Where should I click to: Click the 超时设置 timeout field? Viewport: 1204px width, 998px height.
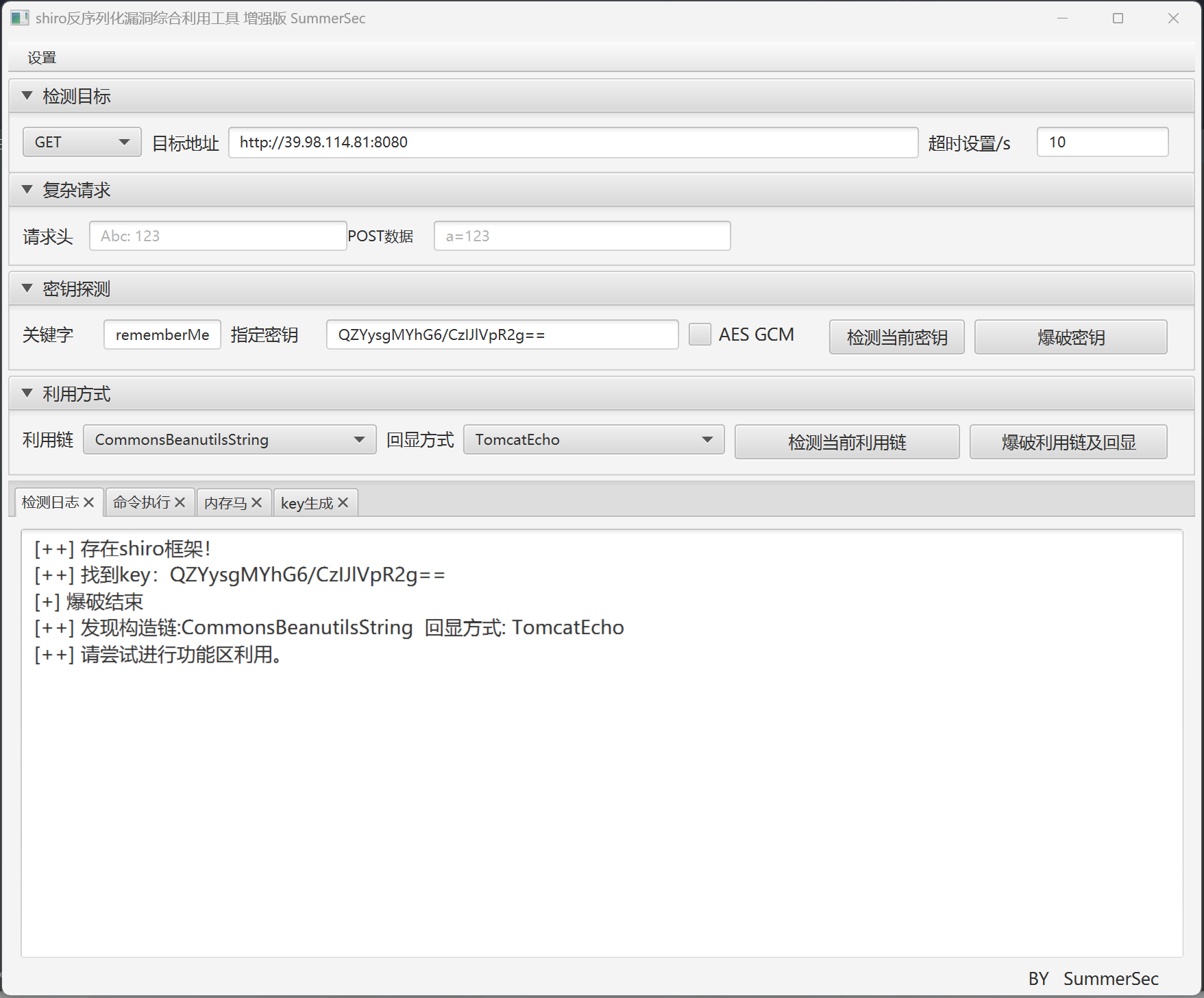tap(1102, 142)
